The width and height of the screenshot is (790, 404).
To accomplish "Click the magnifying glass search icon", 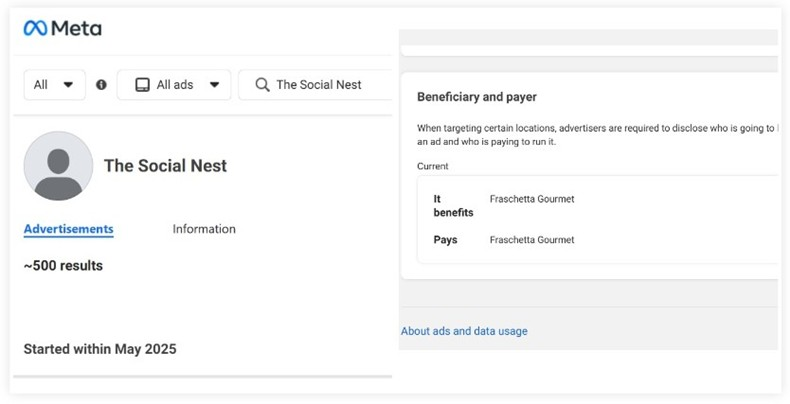I will tap(263, 85).
